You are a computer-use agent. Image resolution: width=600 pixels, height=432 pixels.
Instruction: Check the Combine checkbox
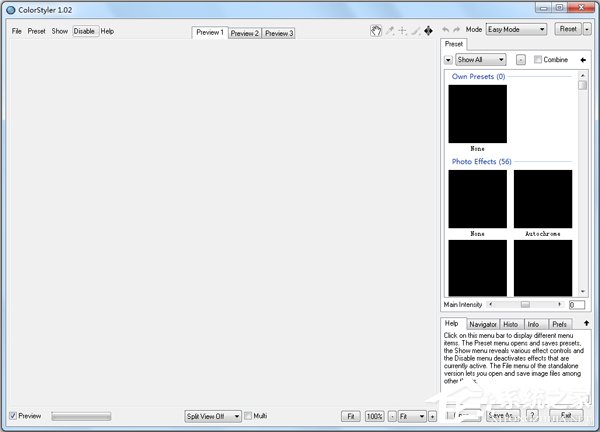pos(538,60)
